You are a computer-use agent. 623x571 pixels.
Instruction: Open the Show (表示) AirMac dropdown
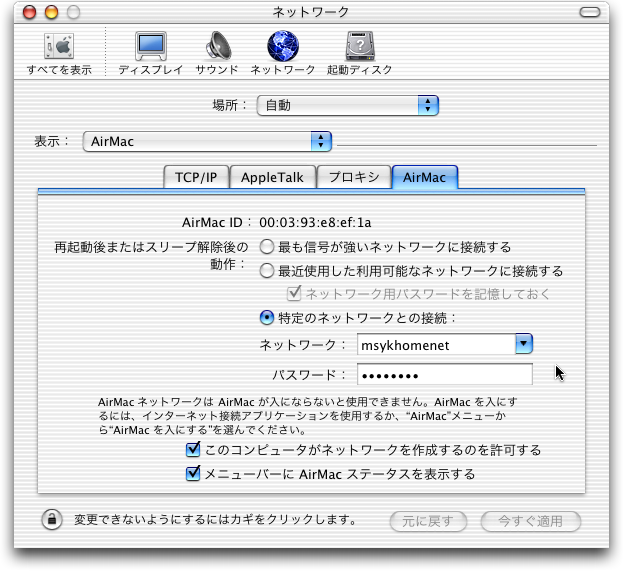207,142
